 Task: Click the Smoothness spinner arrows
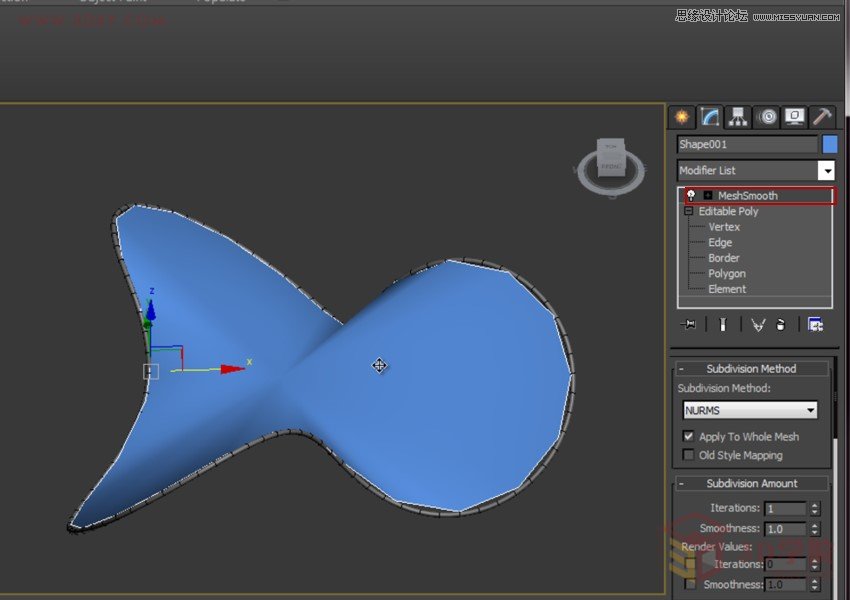(x=814, y=528)
